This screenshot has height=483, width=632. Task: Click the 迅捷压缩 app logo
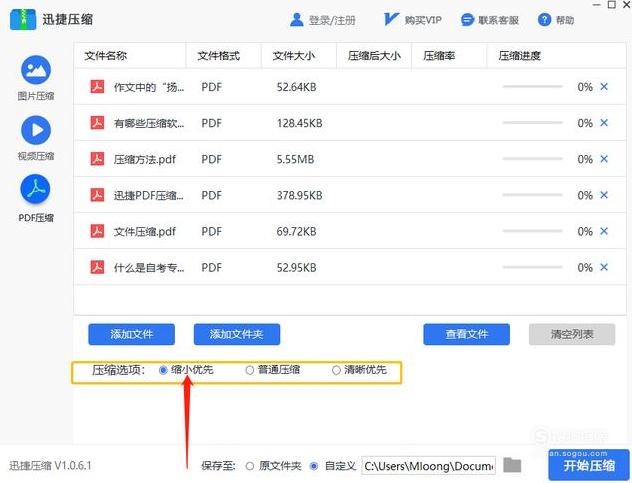coord(23,19)
